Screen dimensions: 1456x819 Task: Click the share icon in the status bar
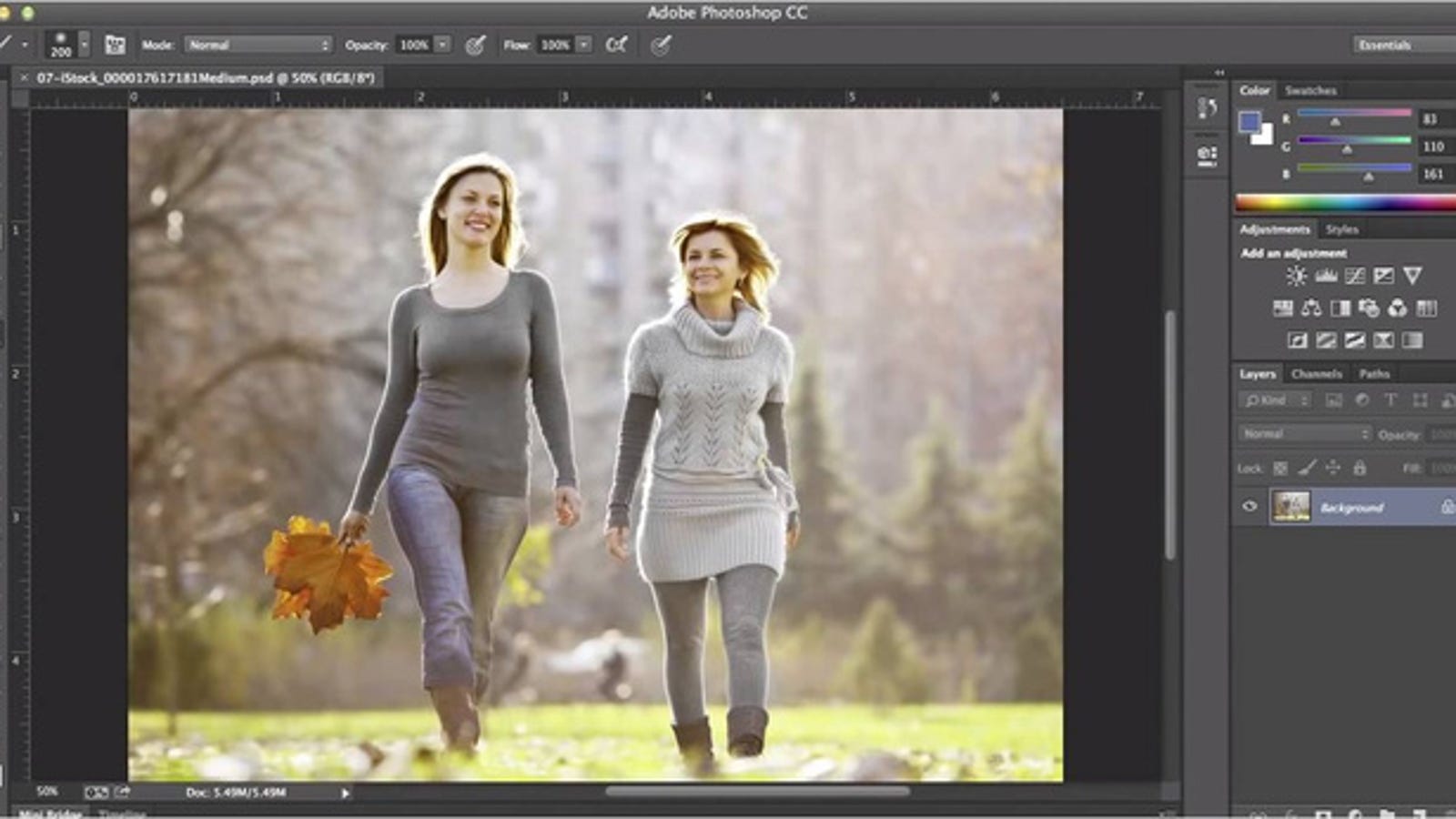point(122,793)
